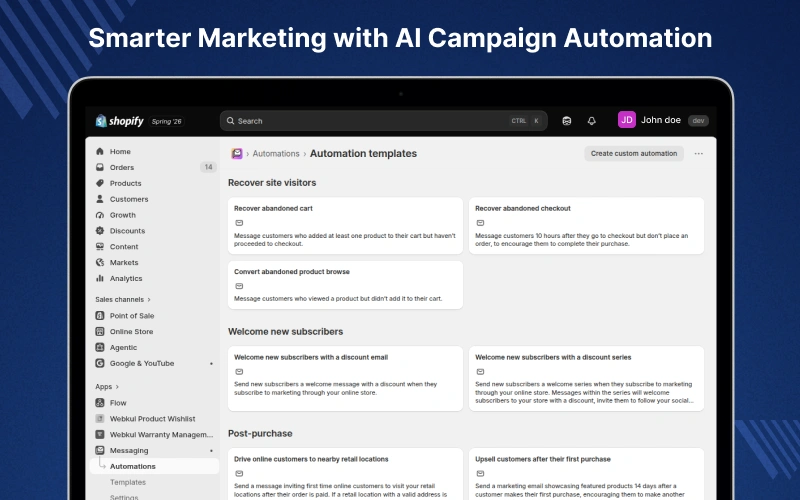Viewport: 800px width, 500px height.
Task: Click the Home icon in the sidebar
Action: (100, 152)
